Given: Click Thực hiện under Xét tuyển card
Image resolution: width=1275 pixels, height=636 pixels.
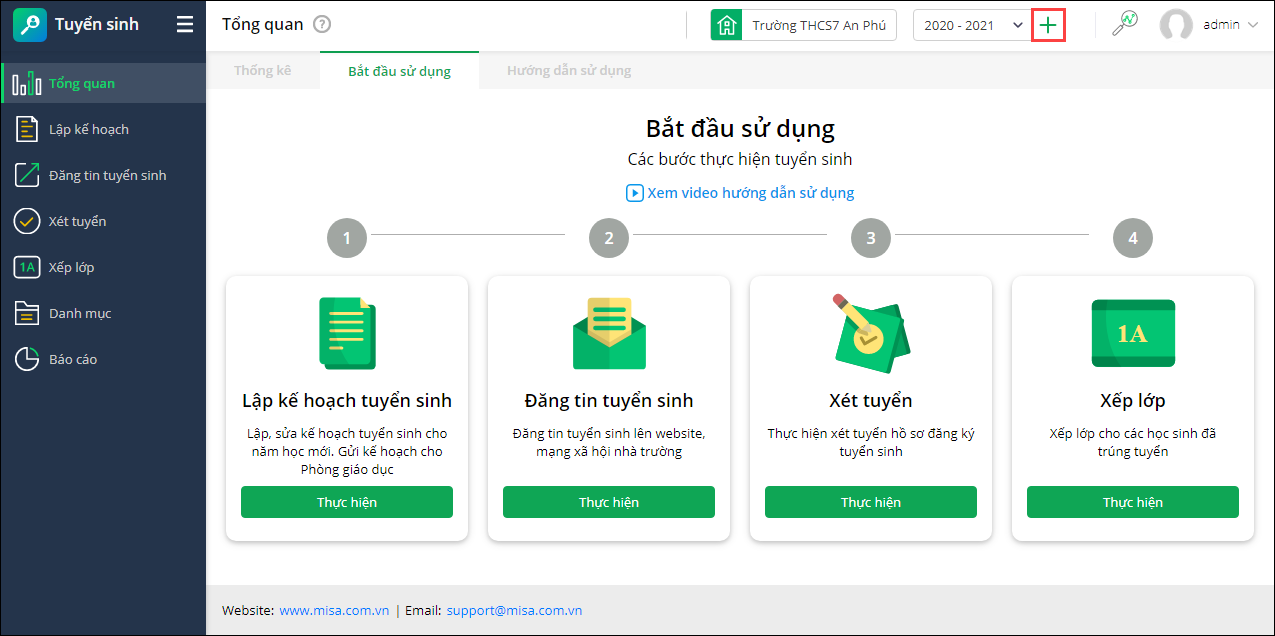Looking at the screenshot, I should pos(871,502).
